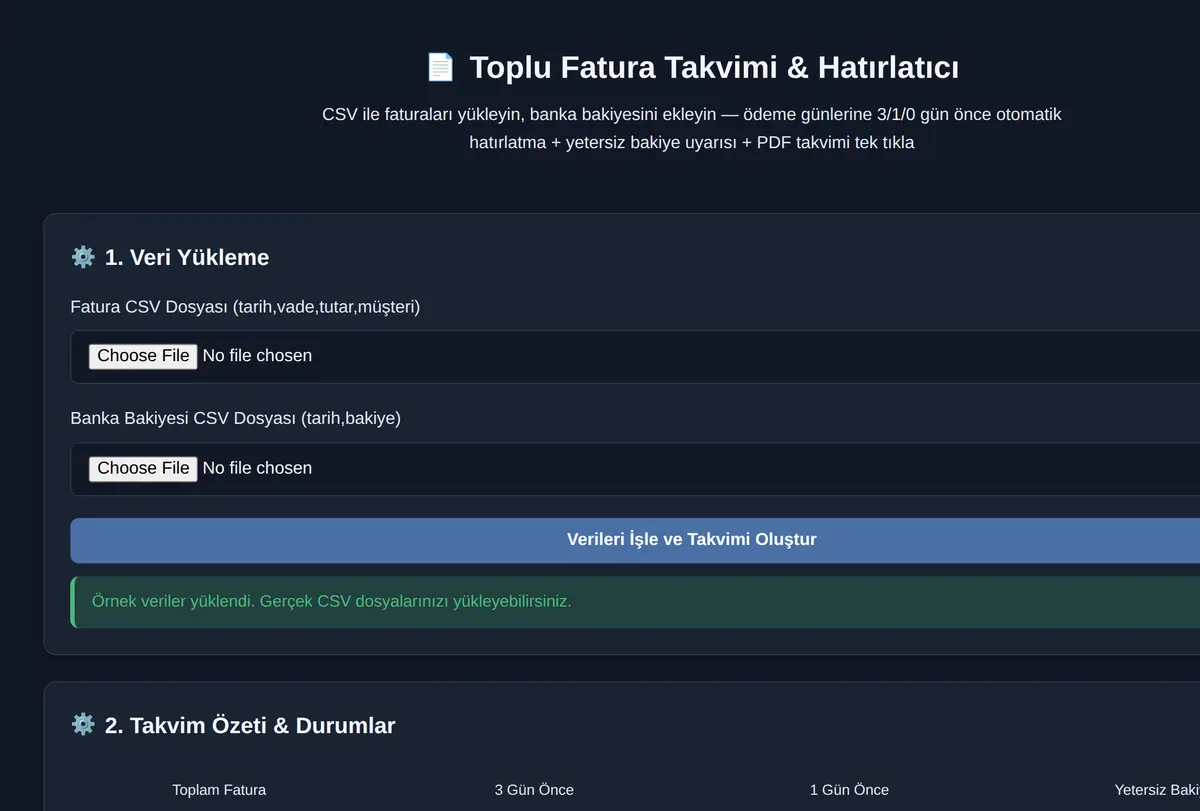Viewport: 1200px width, 811px height.
Task: Click the Toplu Fatura Takvimi & Hatırlatıcı title
Action: [714, 67]
